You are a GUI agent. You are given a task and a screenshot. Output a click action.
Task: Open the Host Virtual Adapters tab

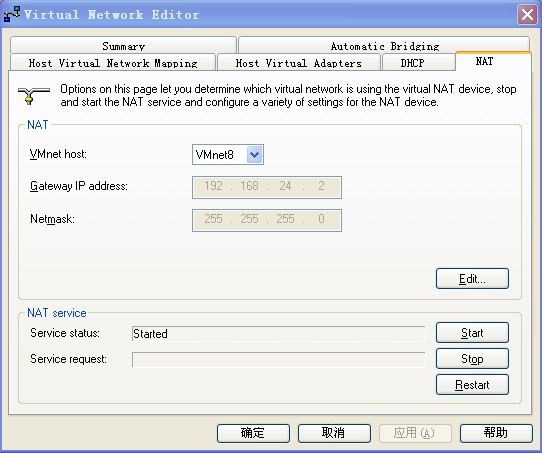(298, 63)
